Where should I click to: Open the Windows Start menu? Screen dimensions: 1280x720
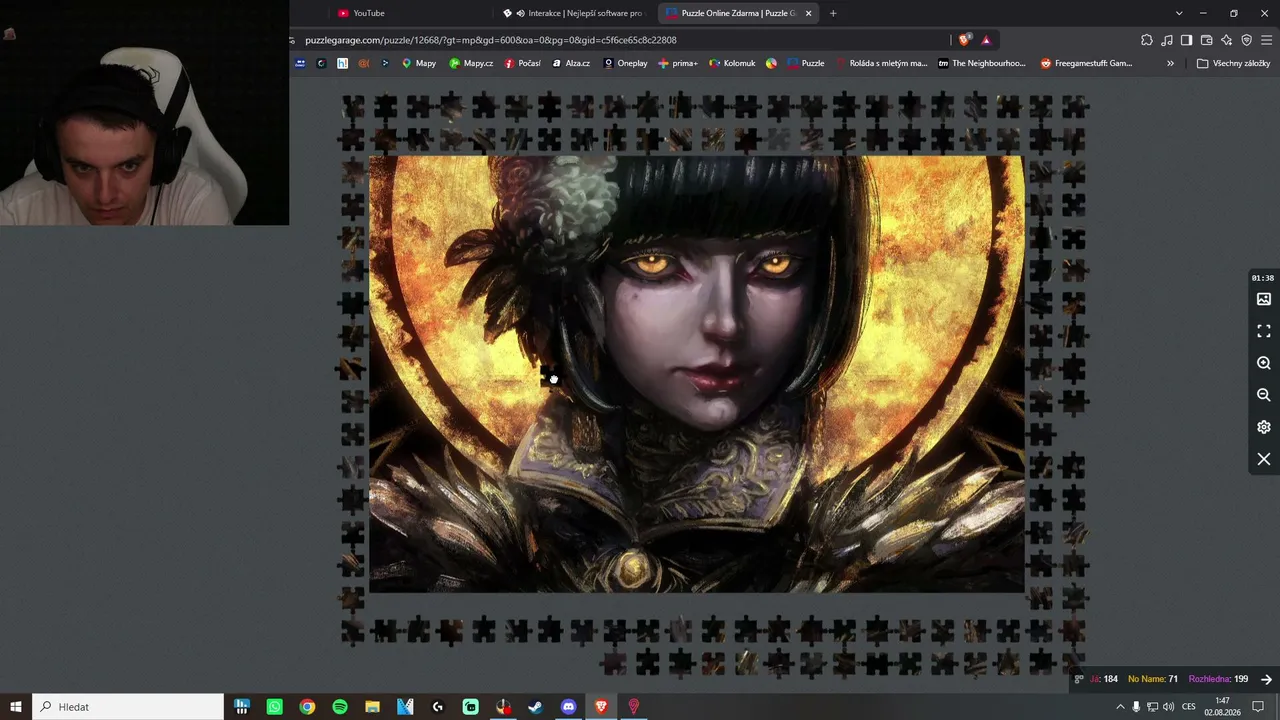click(16, 707)
